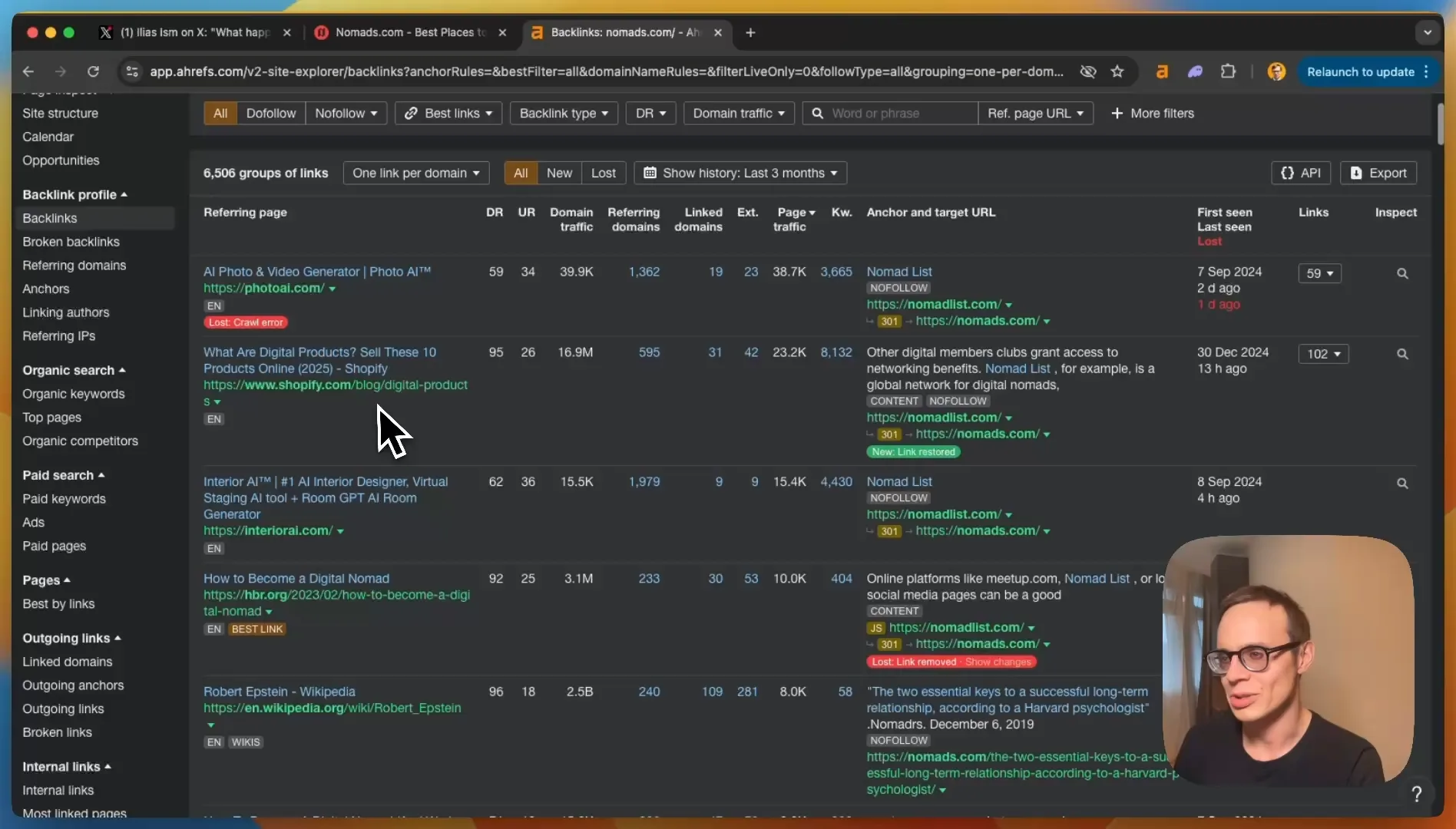The width and height of the screenshot is (1456, 829).
Task: Select the Dofollow link filter
Action: pyautogui.click(x=270, y=113)
